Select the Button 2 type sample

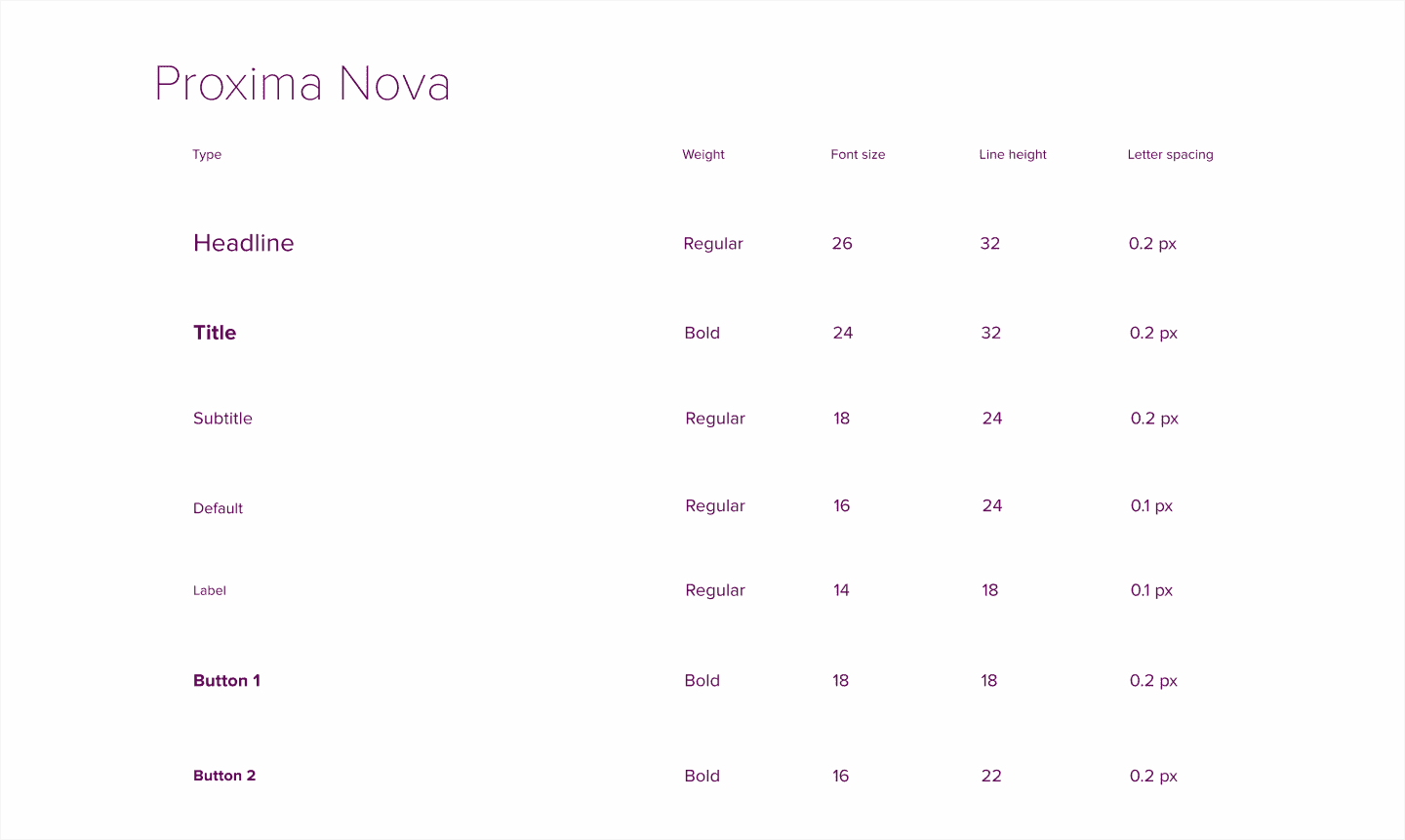tap(224, 776)
